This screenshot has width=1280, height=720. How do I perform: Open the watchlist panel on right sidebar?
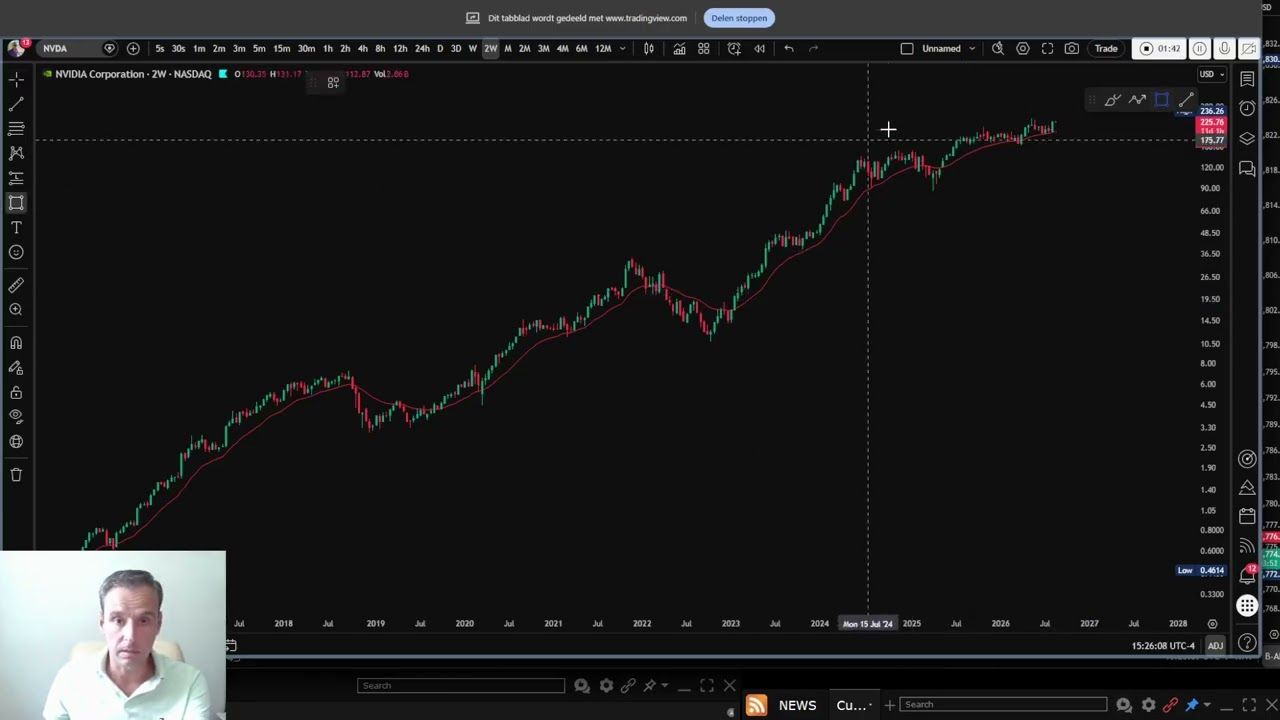point(1247,78)
